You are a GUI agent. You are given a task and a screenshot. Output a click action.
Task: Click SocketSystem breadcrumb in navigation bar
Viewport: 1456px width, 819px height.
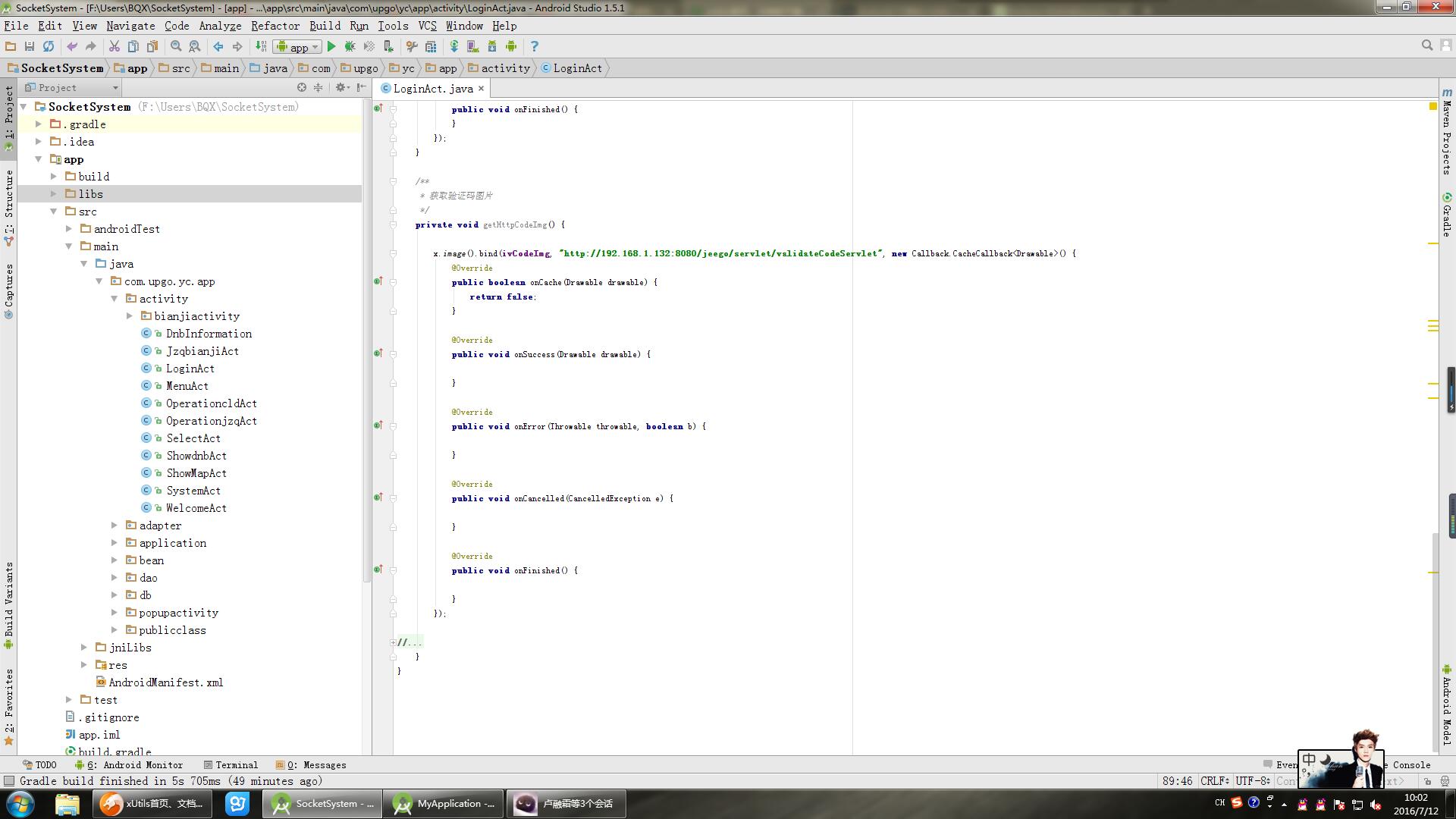pos(55,68)
